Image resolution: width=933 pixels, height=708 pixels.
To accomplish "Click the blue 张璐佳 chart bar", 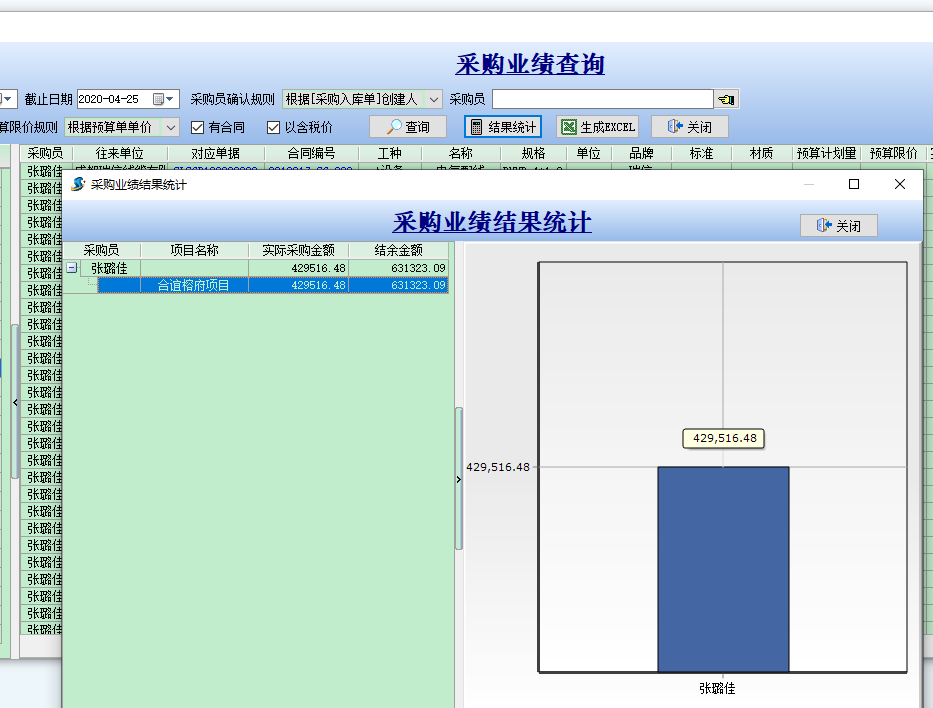I will 723,568.
